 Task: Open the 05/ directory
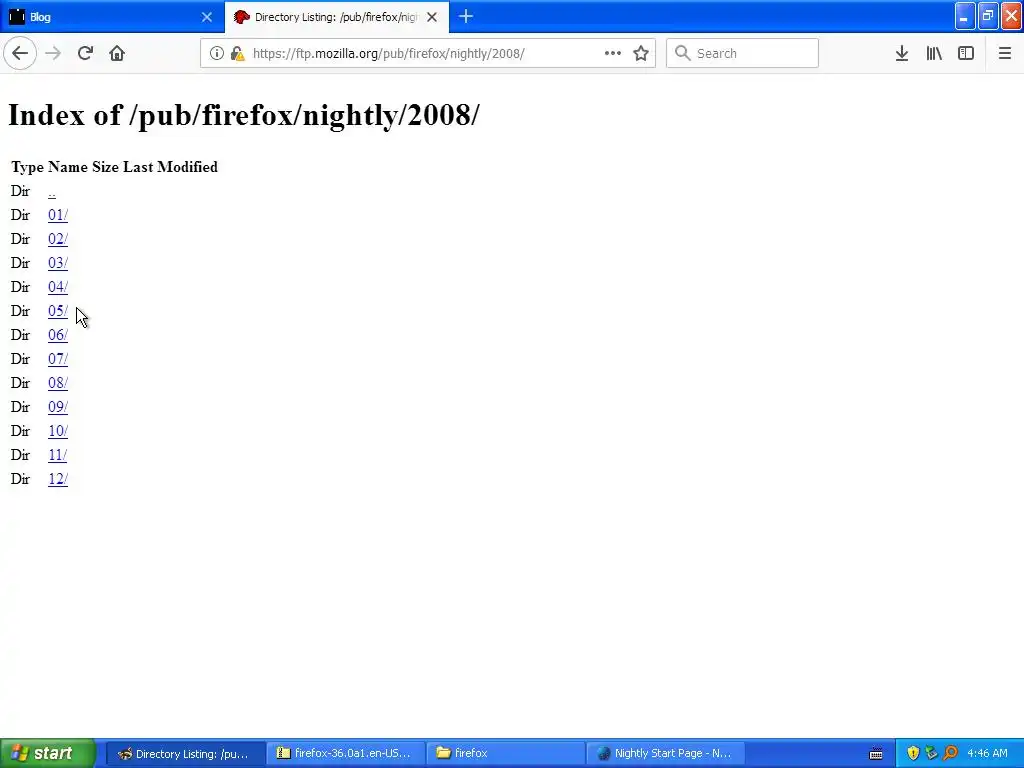57,311
